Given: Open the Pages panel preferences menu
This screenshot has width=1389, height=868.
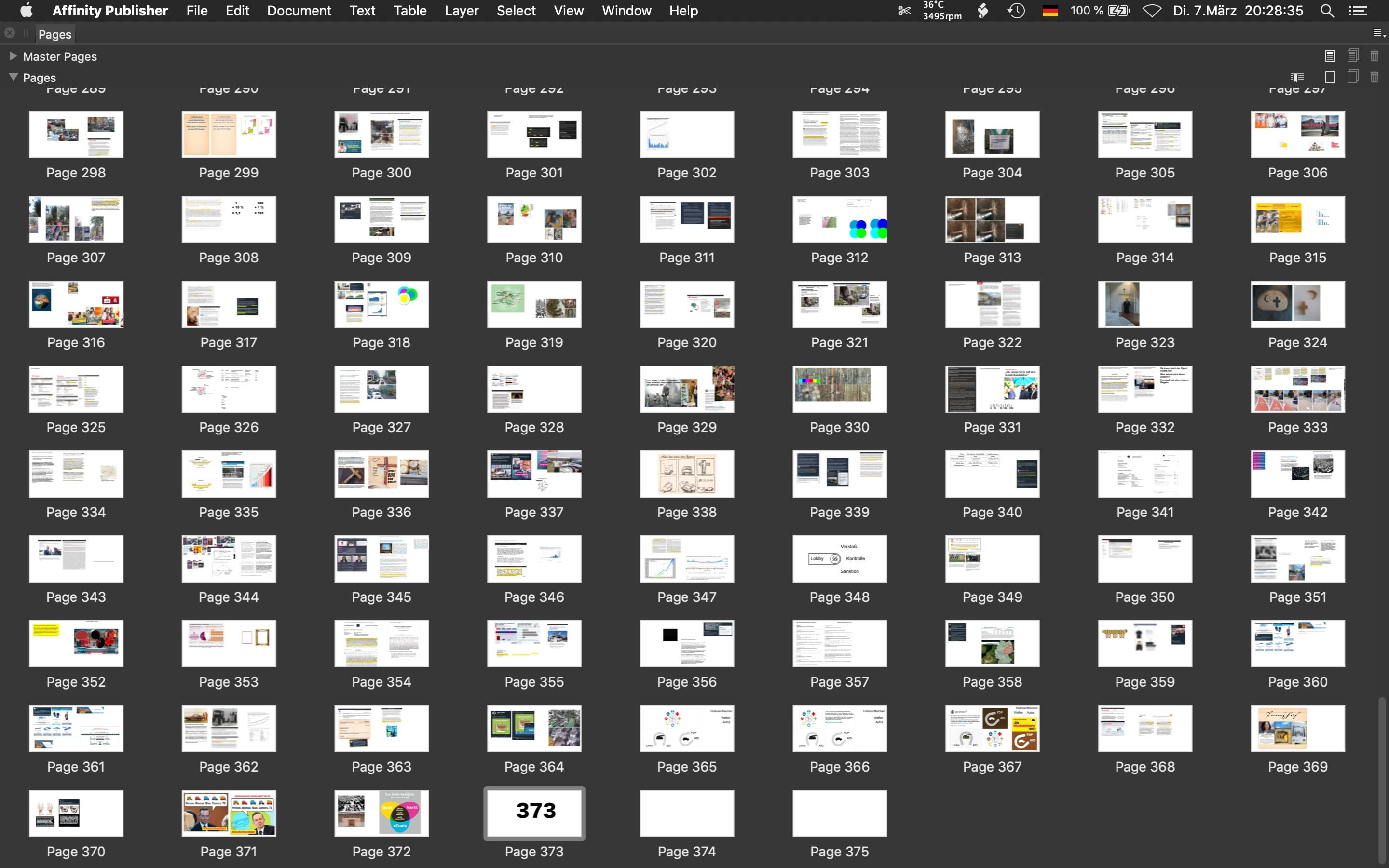Looking at the screenshot, I should [x=1379, y=33].
